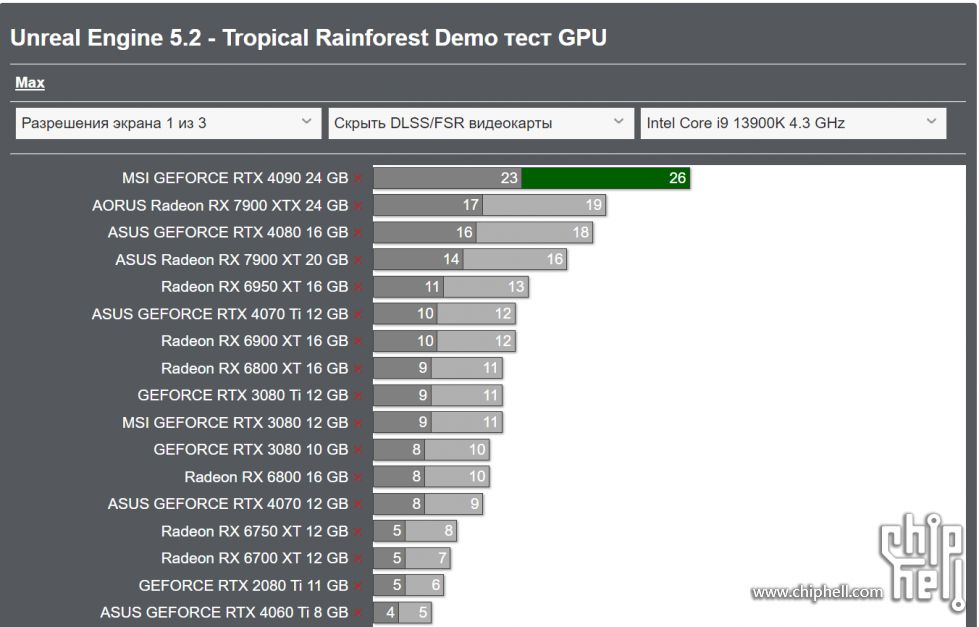979x627 pixels.
Task: Select the 'Radeon RX 6900 XT 16 GB' label
Action: (255, 341)
